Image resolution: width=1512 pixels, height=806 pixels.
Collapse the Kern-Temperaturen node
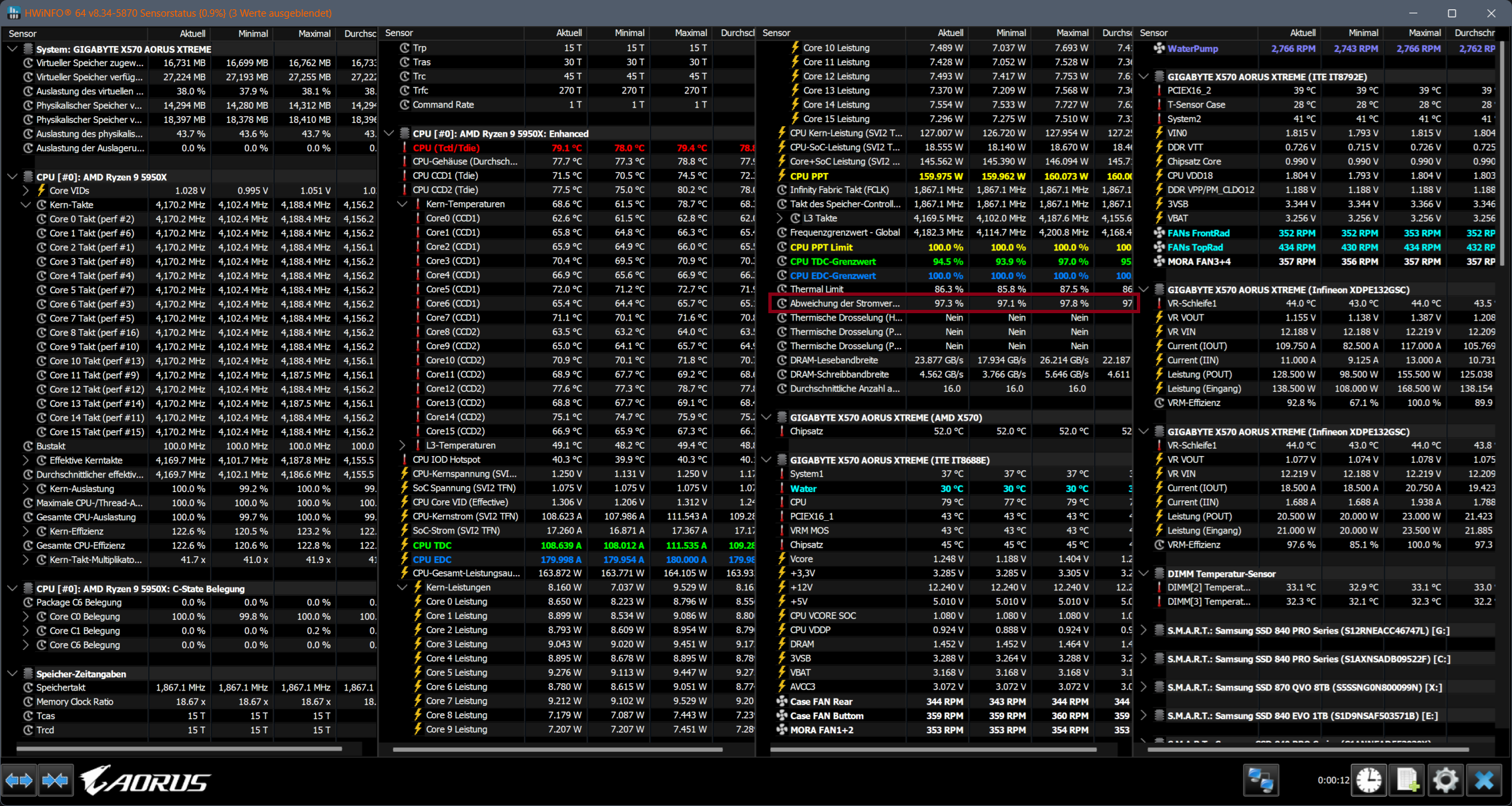[402, 204]
